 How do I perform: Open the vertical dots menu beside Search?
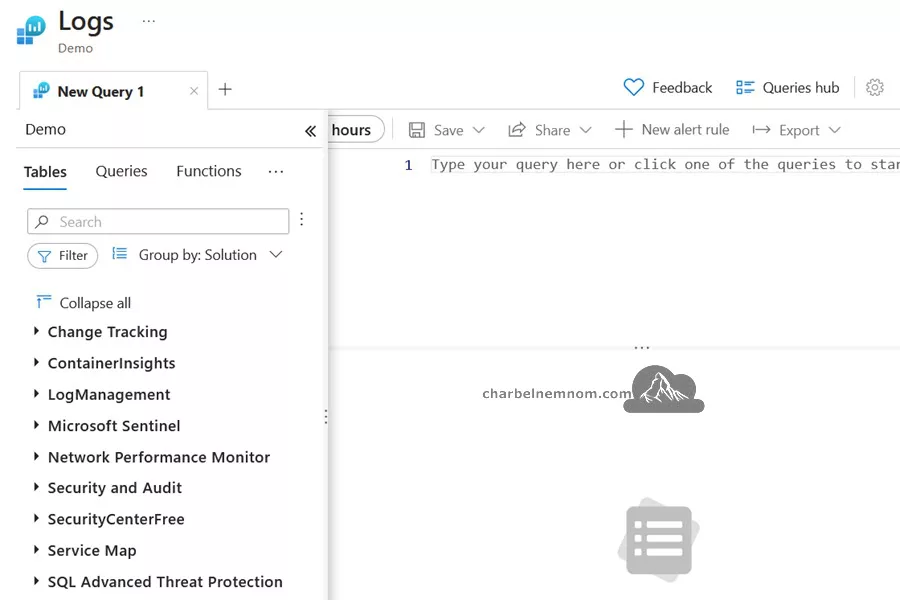tap(301, 219)
